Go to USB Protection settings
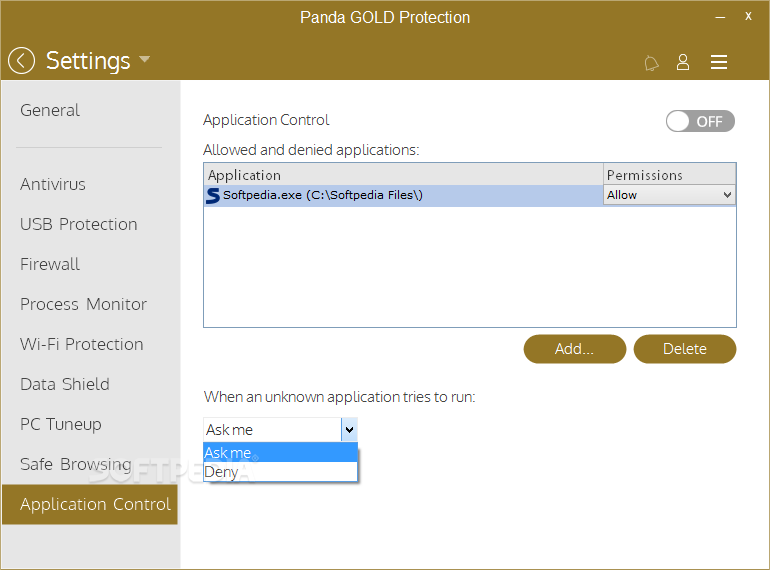 click(79, 224)
